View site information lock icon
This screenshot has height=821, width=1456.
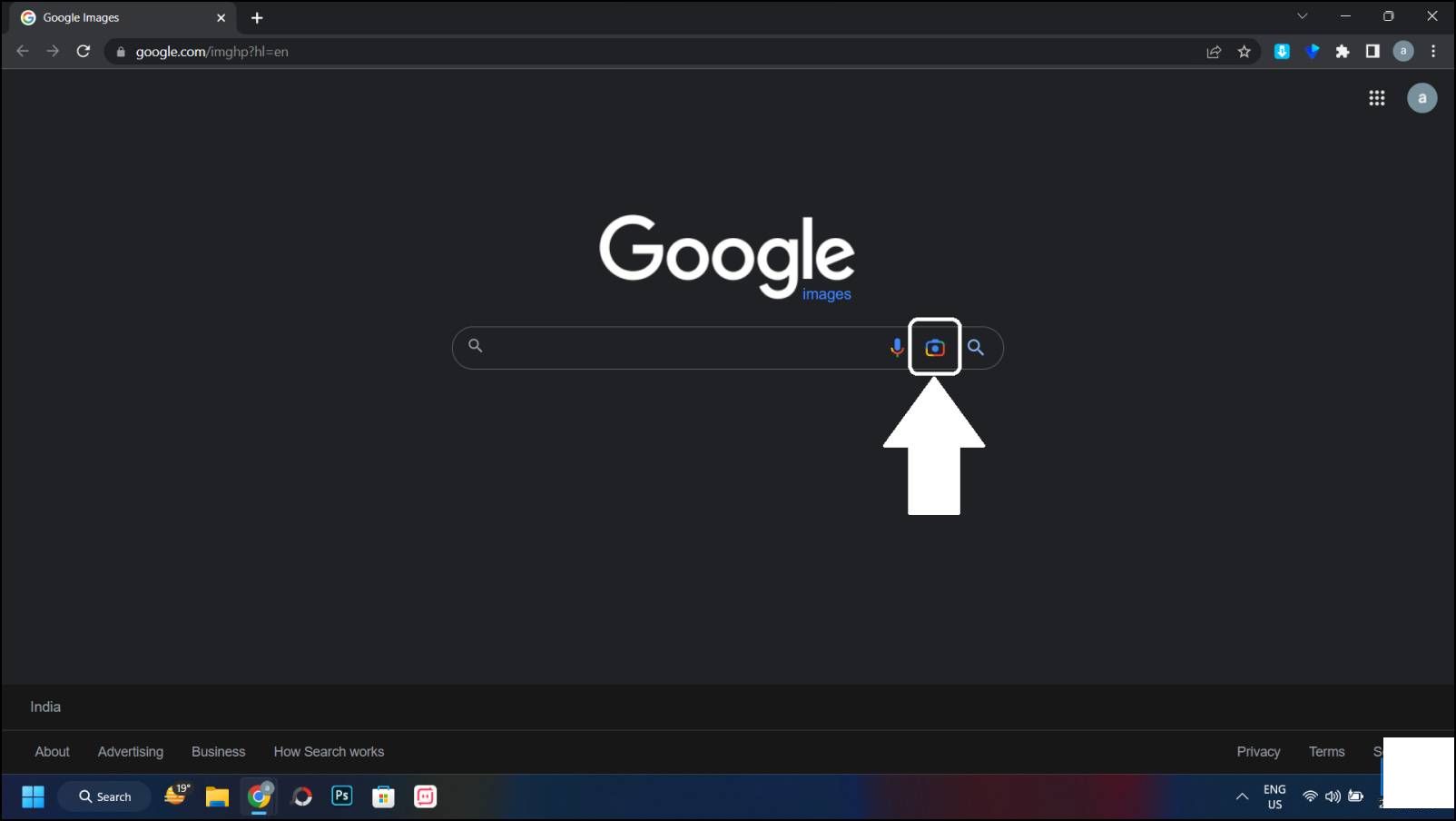[x=121, y=52]
